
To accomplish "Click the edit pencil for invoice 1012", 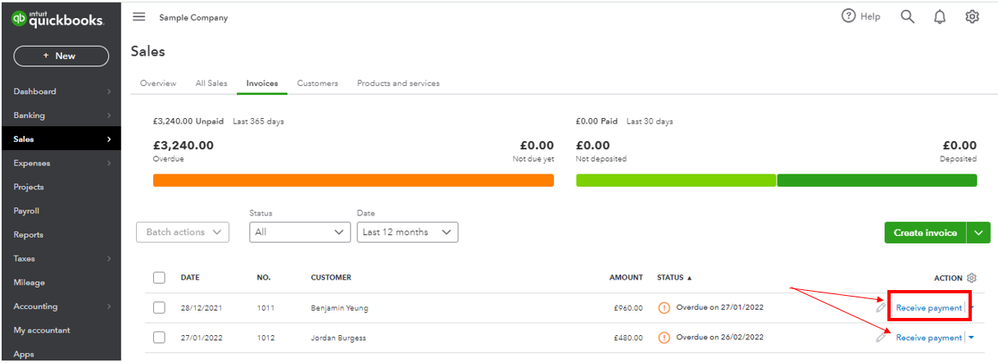I will (881, 337).
